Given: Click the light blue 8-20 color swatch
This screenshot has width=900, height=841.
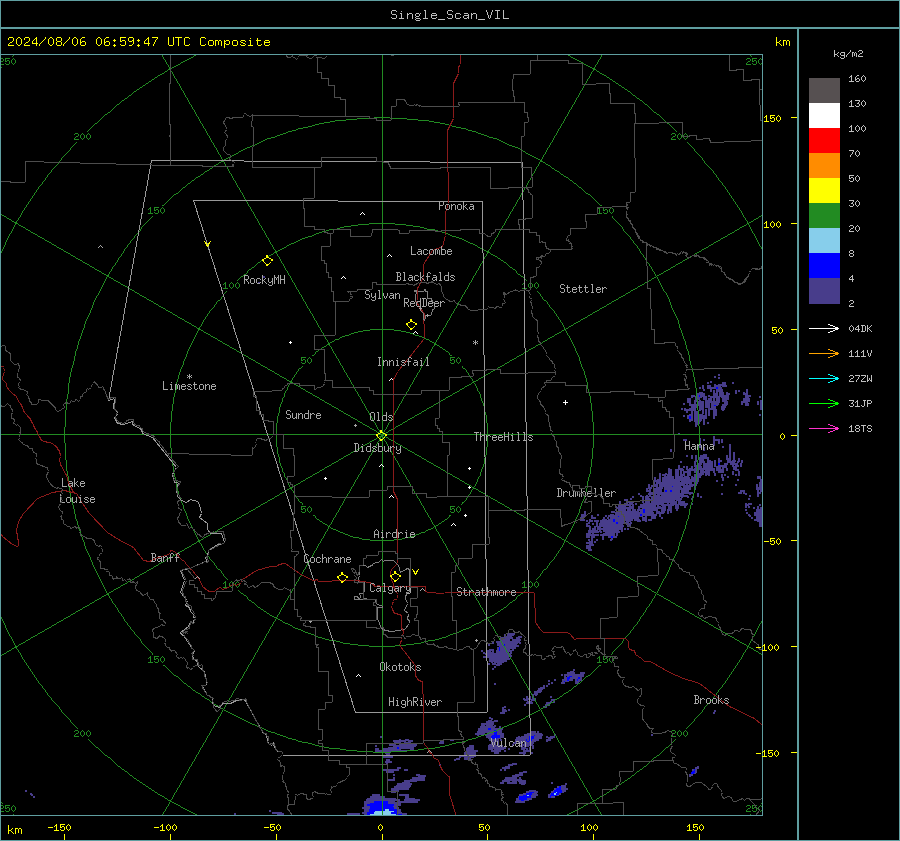Looking at the screenshot, I should 824,241.
